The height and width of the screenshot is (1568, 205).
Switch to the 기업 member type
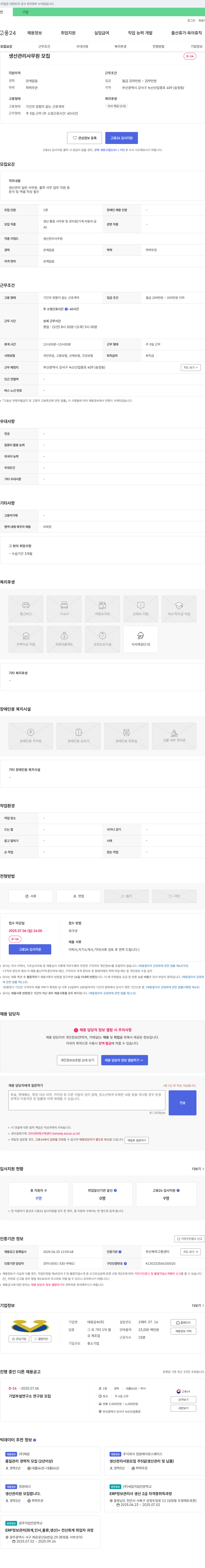[26, 12]
